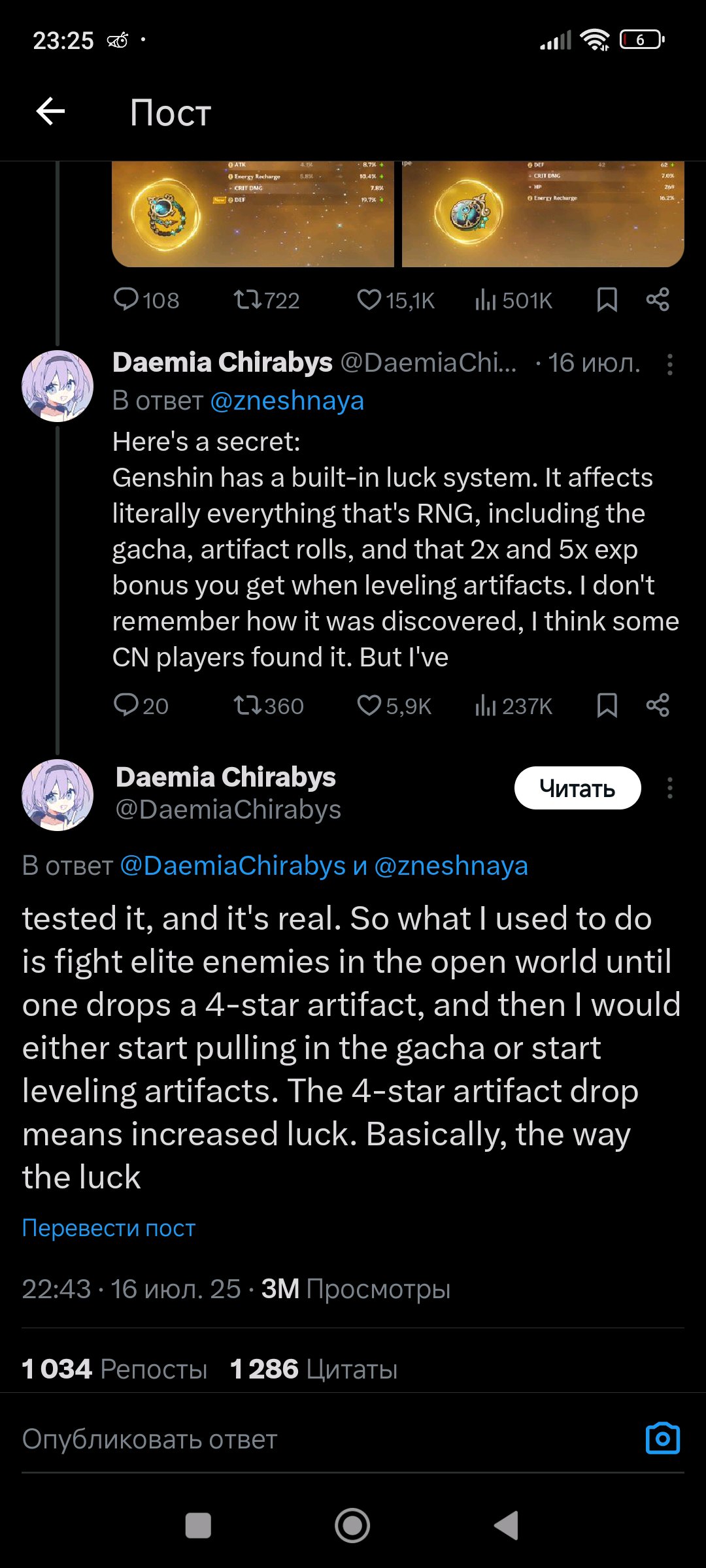Open the left artifact image thumbnail

pyautogui.click(x=253, y=214)
